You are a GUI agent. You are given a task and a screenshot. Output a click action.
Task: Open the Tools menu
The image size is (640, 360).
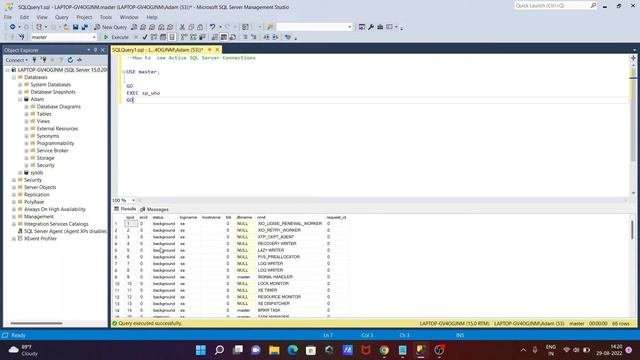(x=106, y=17)
